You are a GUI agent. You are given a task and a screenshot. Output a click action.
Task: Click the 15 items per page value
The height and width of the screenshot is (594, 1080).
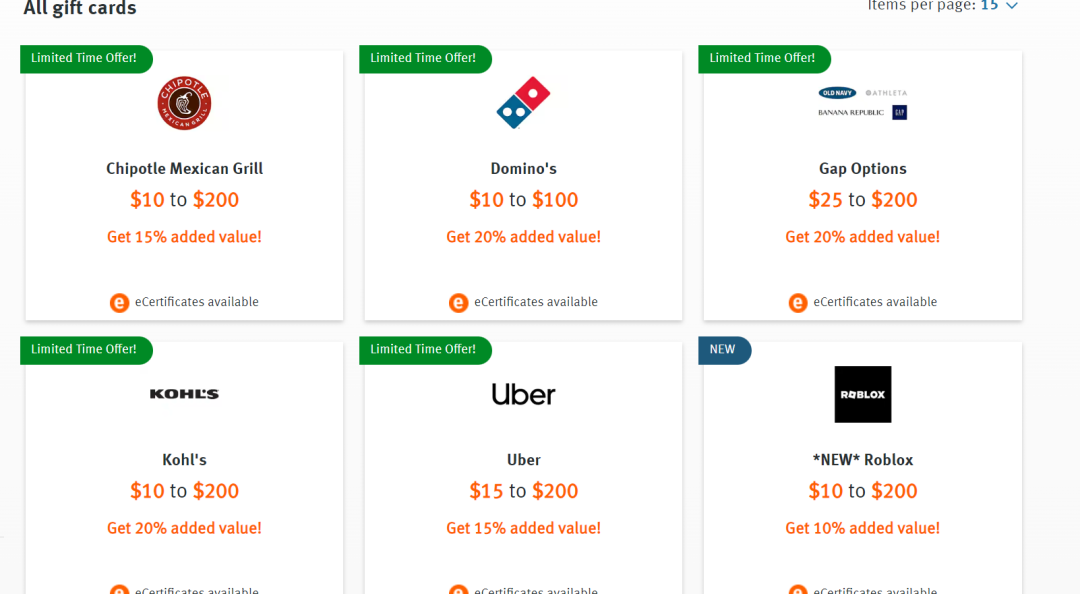[989, 6]
